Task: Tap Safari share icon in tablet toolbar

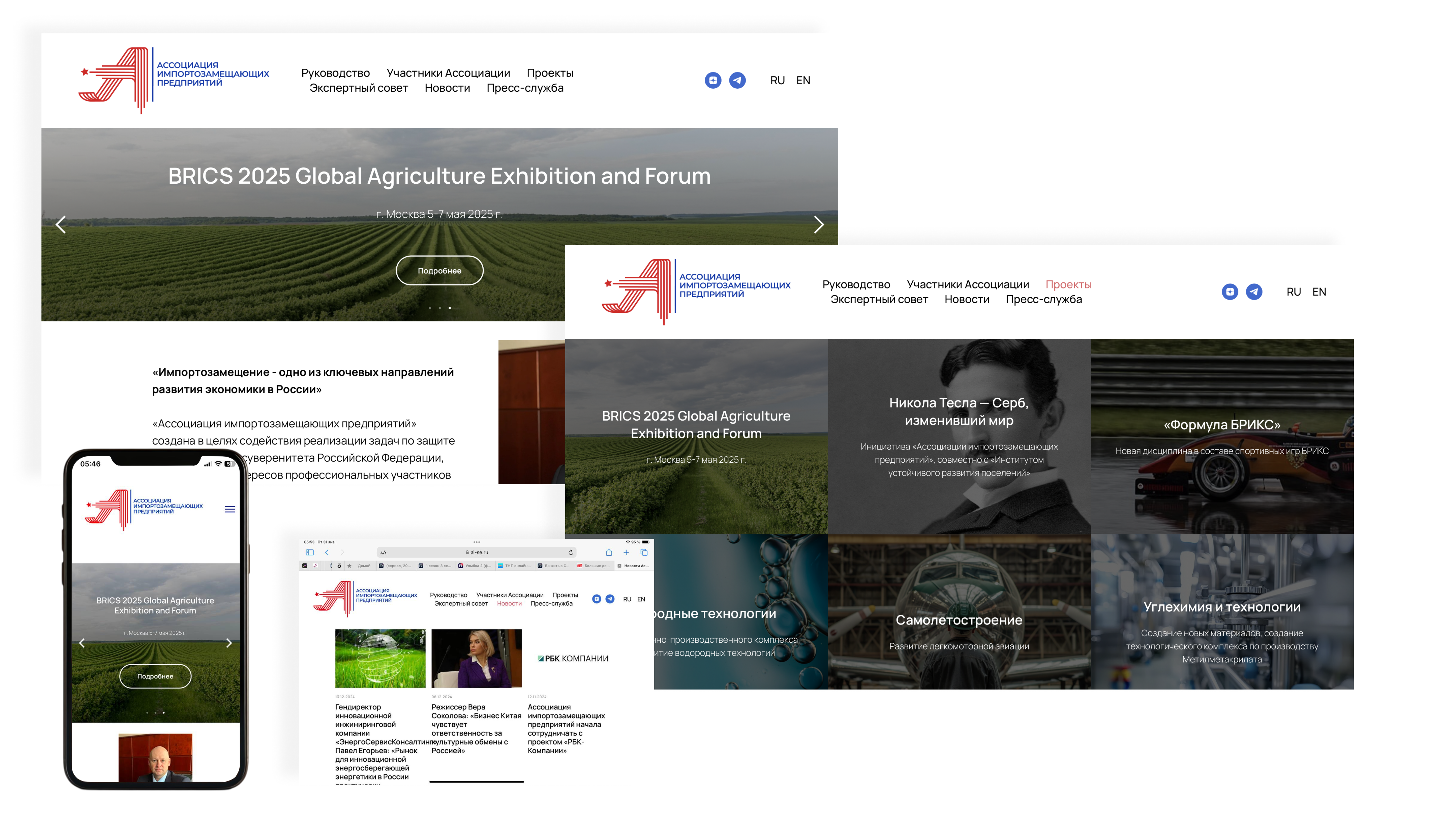Action: tap(608, 552)
